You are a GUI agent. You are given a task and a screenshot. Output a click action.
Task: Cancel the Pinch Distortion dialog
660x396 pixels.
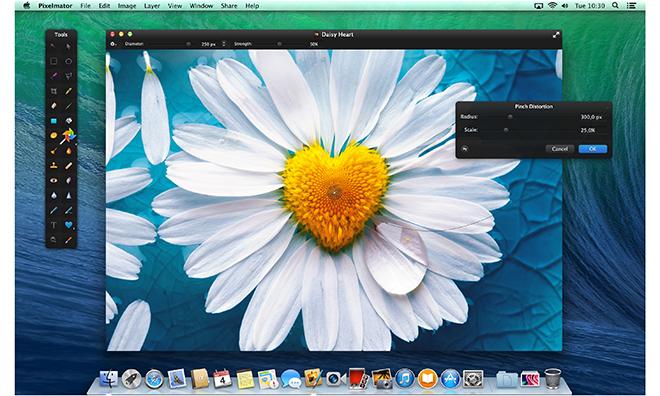coord(559,149)
